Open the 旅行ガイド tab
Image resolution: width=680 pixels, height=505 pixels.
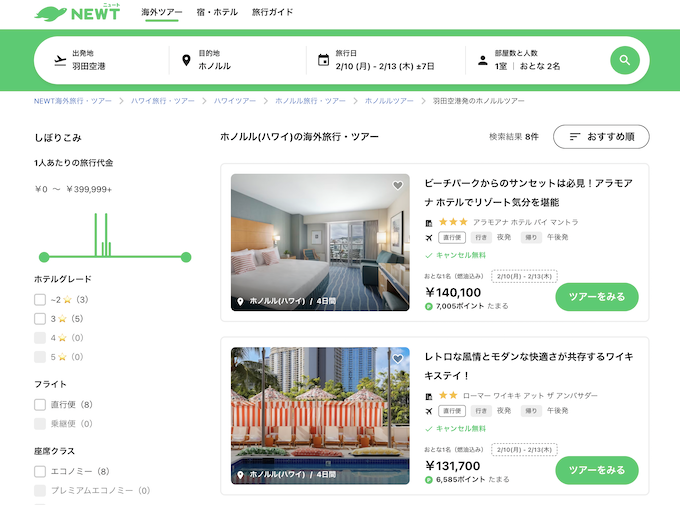(272, 13)
